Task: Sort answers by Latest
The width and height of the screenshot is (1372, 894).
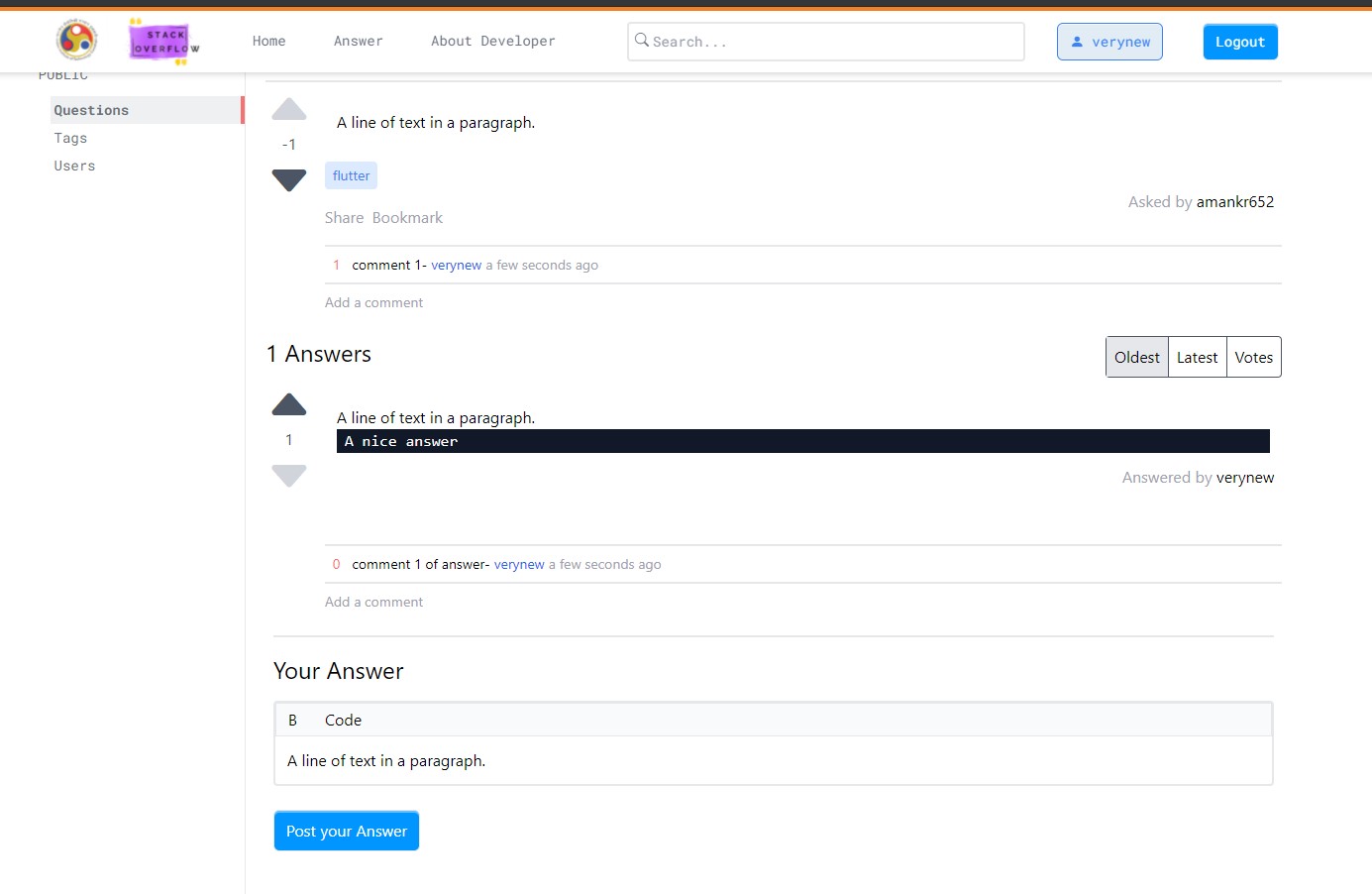Action: coord(1198,358)
